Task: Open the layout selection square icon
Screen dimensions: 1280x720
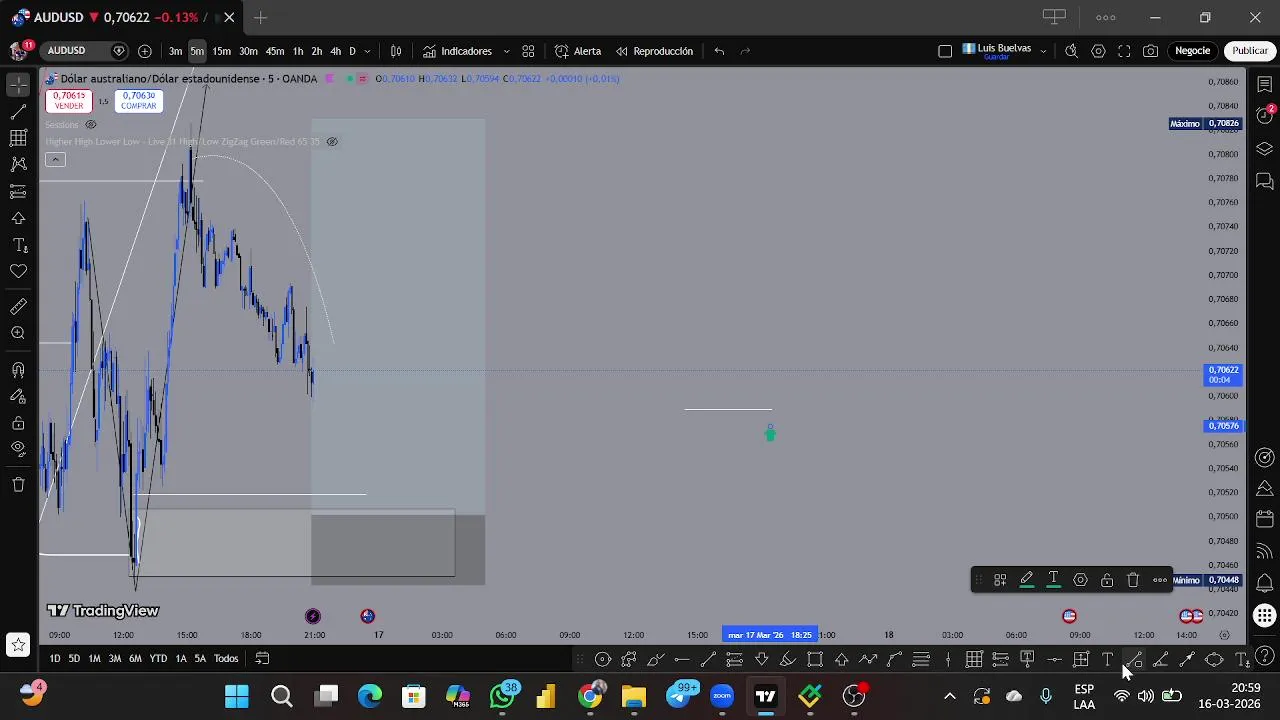Action: pos(945,51)
